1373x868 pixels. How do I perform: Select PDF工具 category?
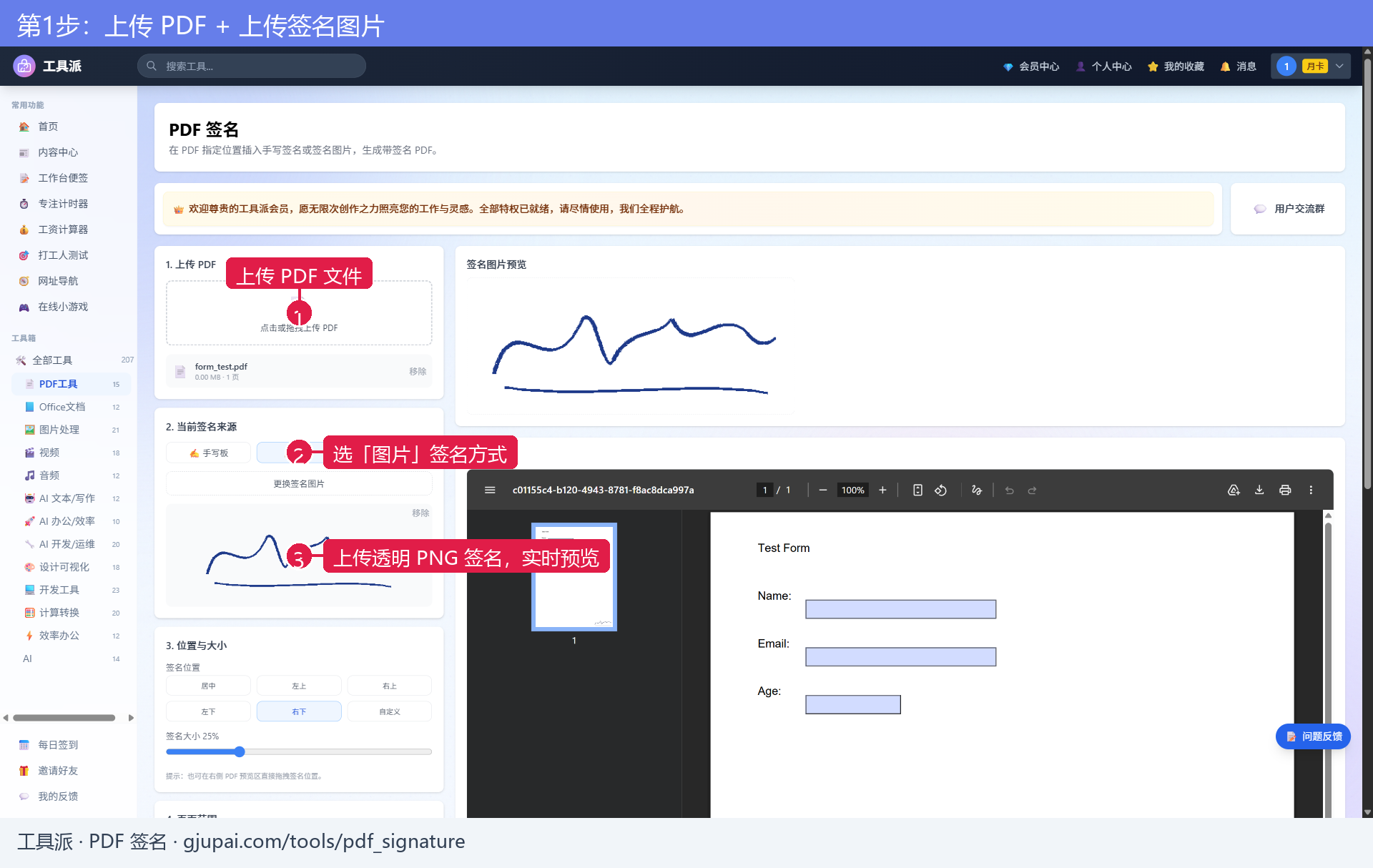point(72,384)
